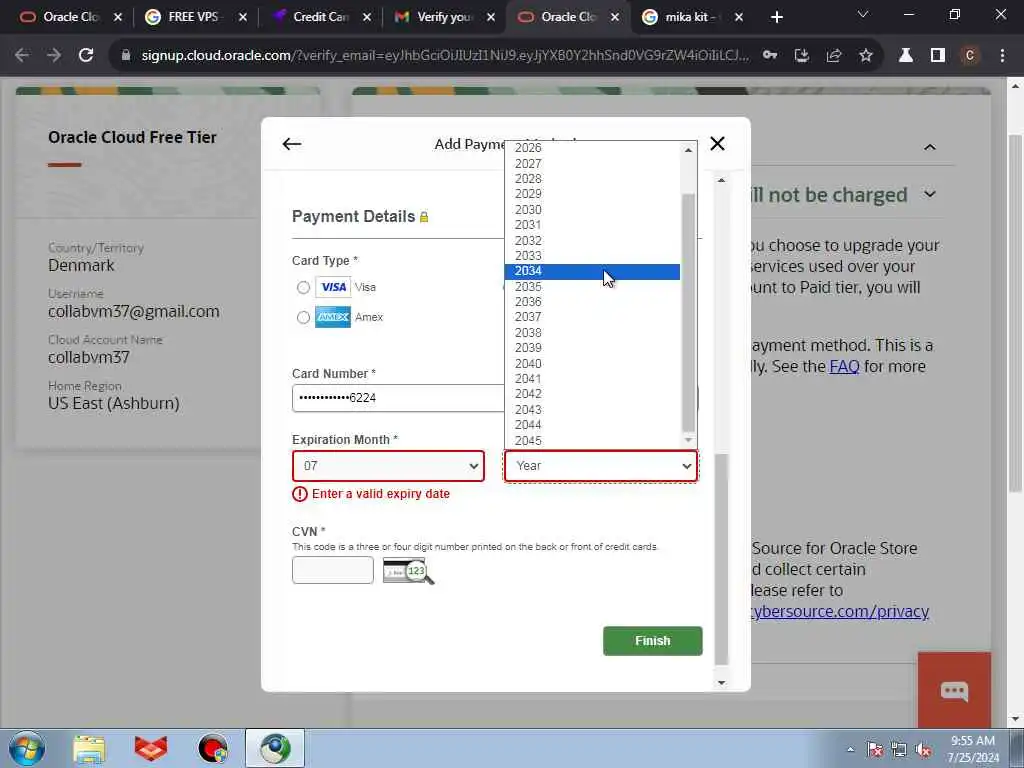Pick 2045 from the expiration year list
Image resolution: width=1024 pixels, height=768 pixels.
[592, 441]
